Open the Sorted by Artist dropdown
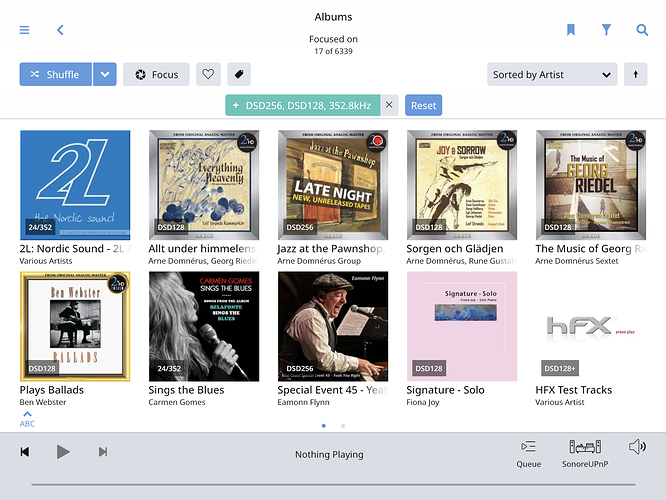 pyautogui.click(x=552, y=74)
